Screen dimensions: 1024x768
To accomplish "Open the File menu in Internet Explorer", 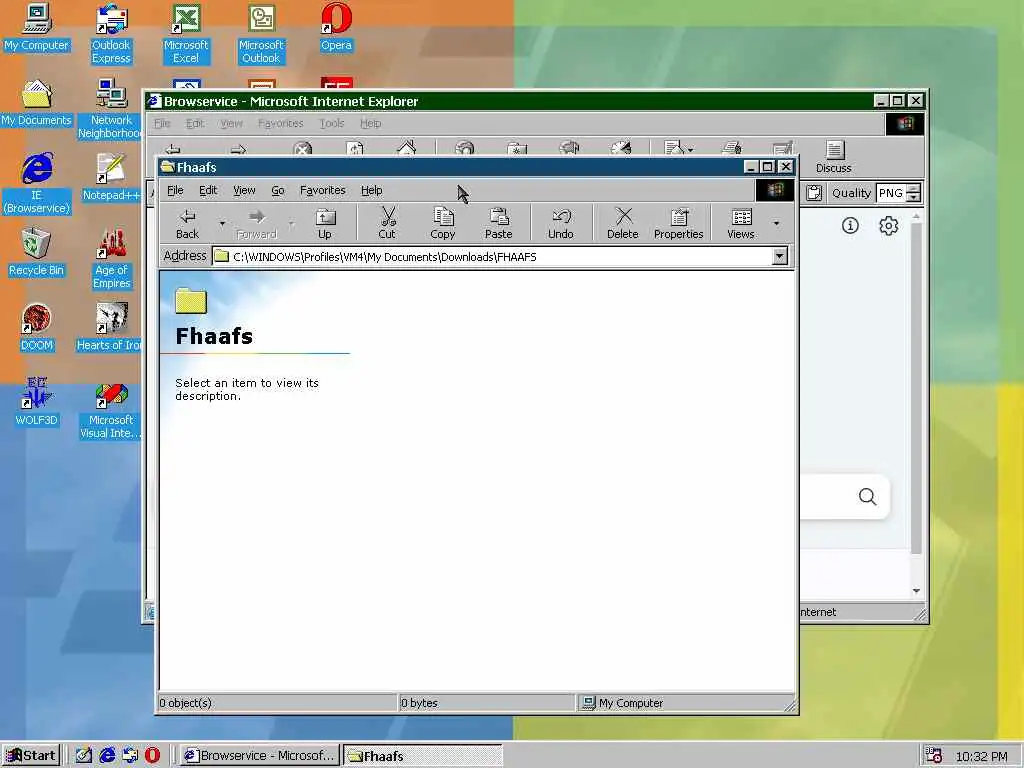I will tap(161, 123).
